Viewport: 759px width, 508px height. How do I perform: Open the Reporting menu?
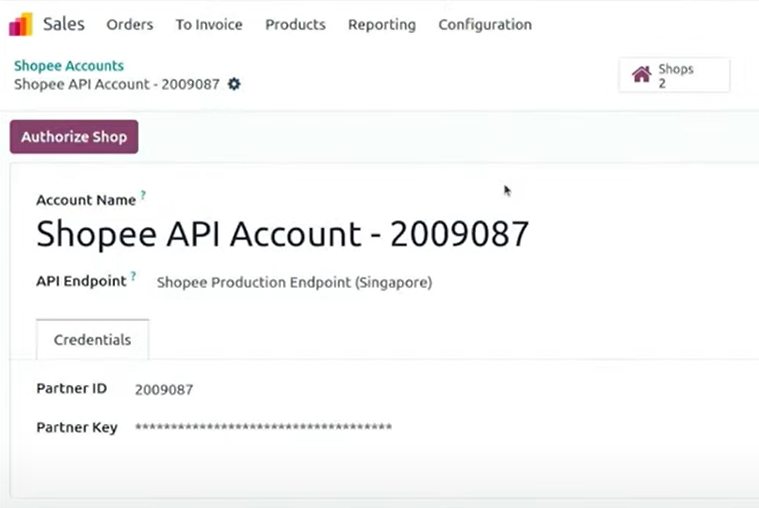click(382, 25)
